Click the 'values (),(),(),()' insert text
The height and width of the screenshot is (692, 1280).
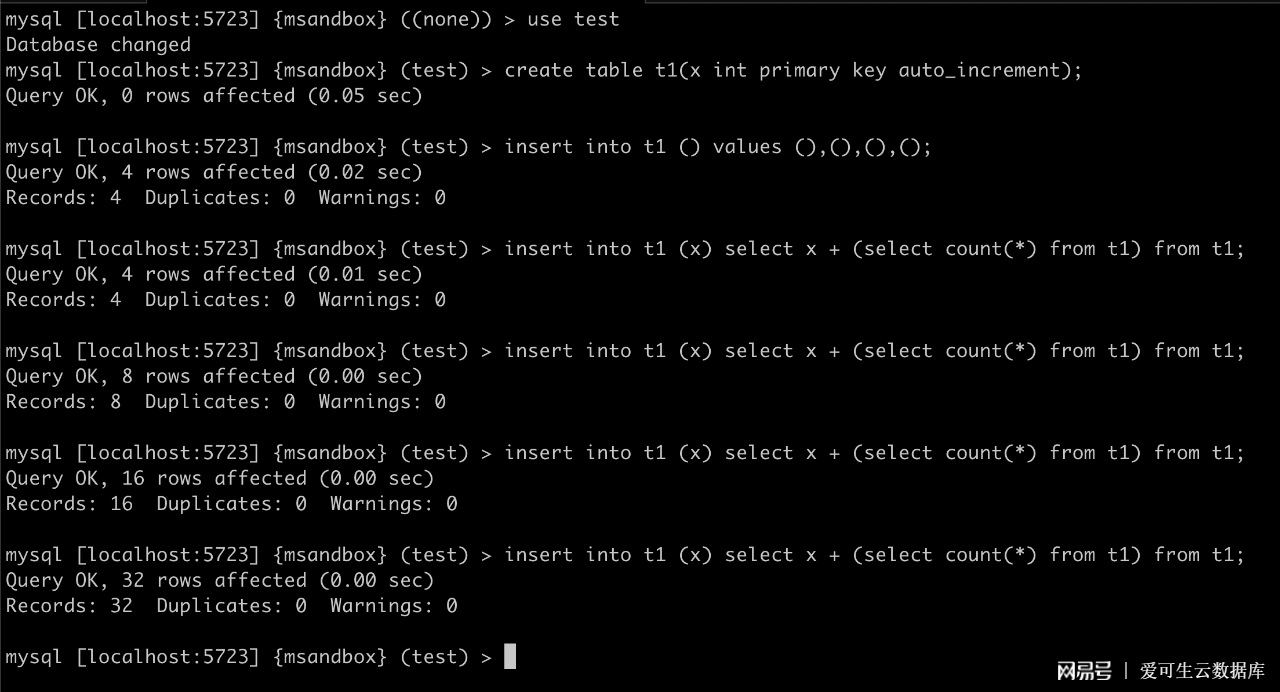pos(822,147)
